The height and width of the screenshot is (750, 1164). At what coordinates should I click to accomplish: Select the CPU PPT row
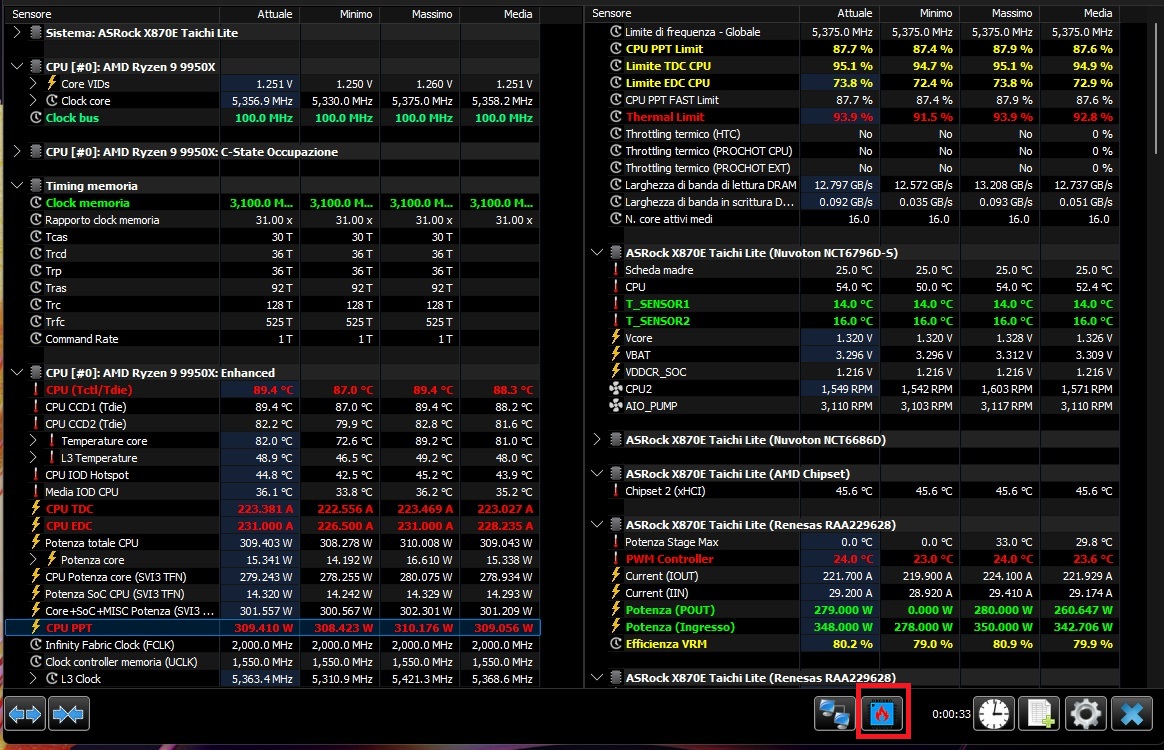(x=272, y=627)
